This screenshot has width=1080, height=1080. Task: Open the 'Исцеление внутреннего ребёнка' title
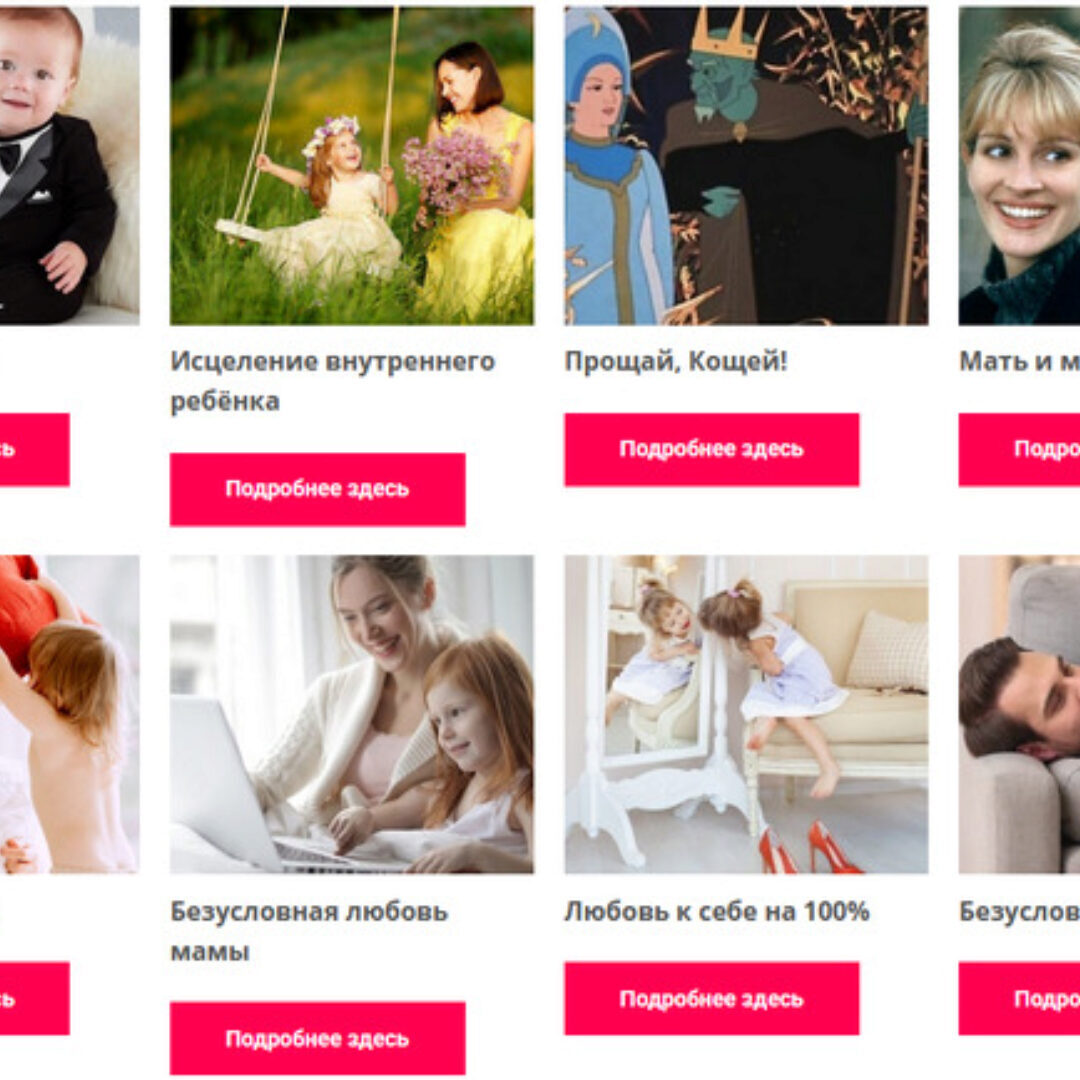333,381
